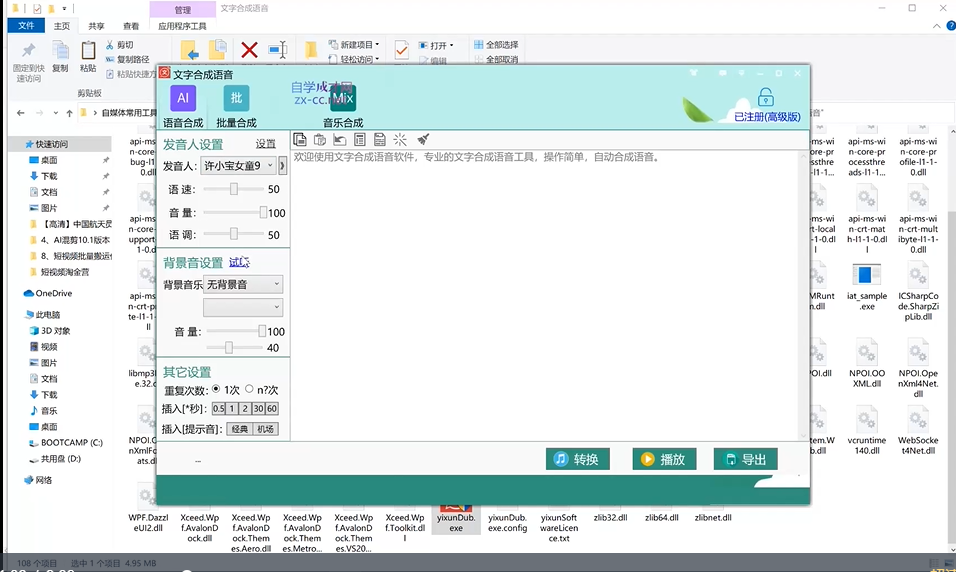Screen dimensions: 956x572
Task: Open the 背景音乐 dropdown showing 无背景音
Action: (243, 284)
